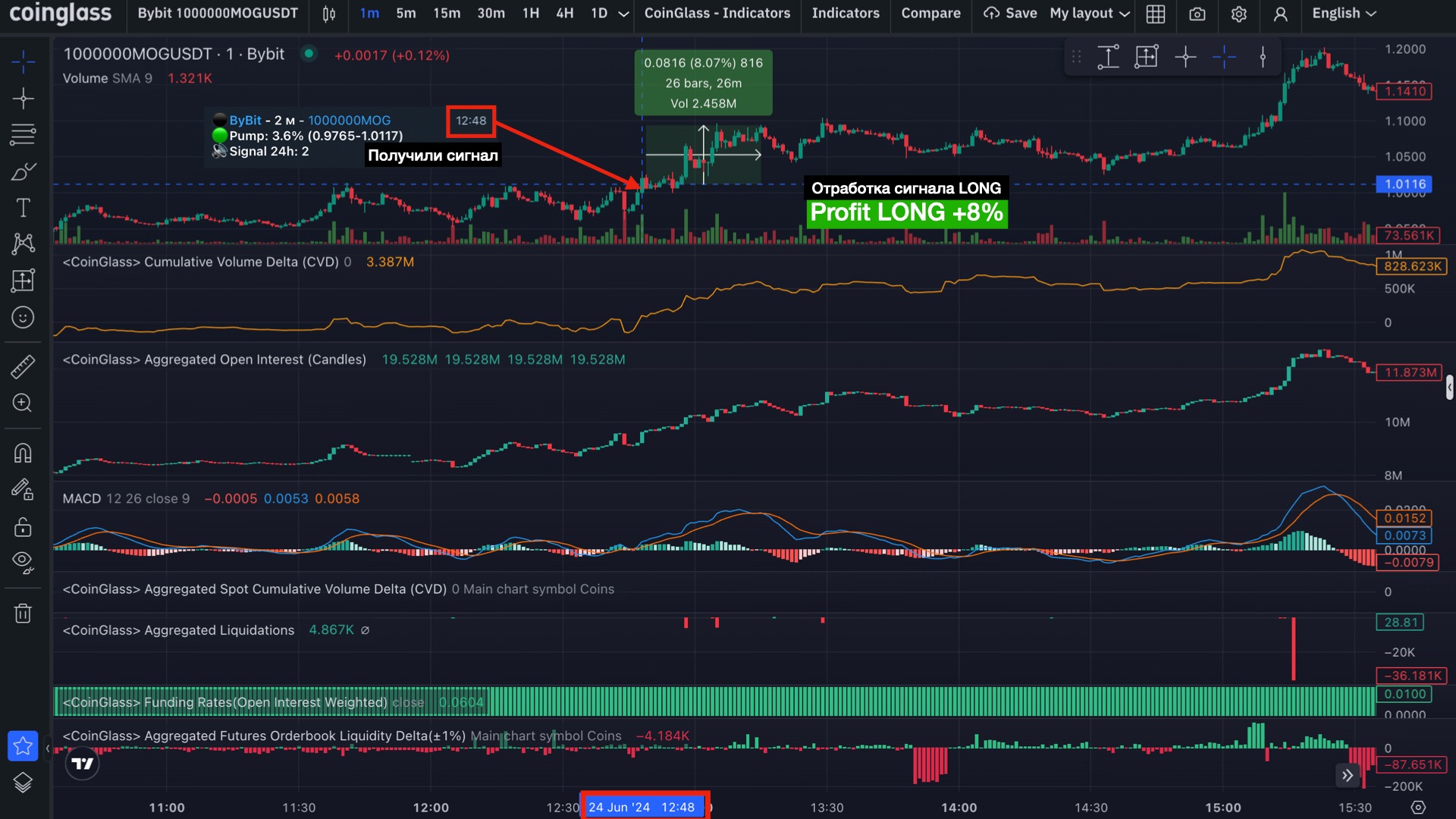The height and width of the screenshot is (819, 1456).
Task: Toggle hide all drawings eye icon
Action: (23, 562)
